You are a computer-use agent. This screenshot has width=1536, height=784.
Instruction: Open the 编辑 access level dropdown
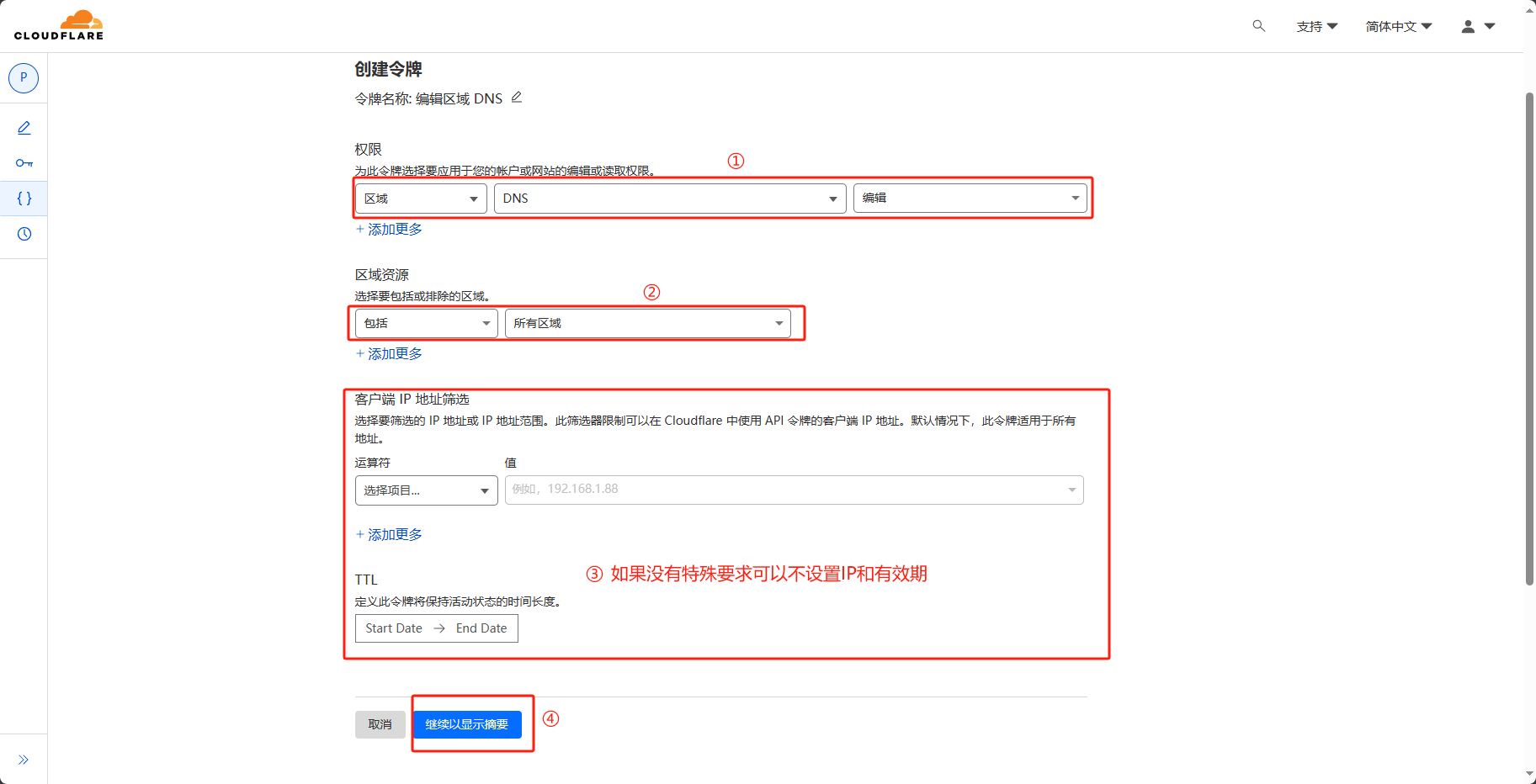coord(970,198)
